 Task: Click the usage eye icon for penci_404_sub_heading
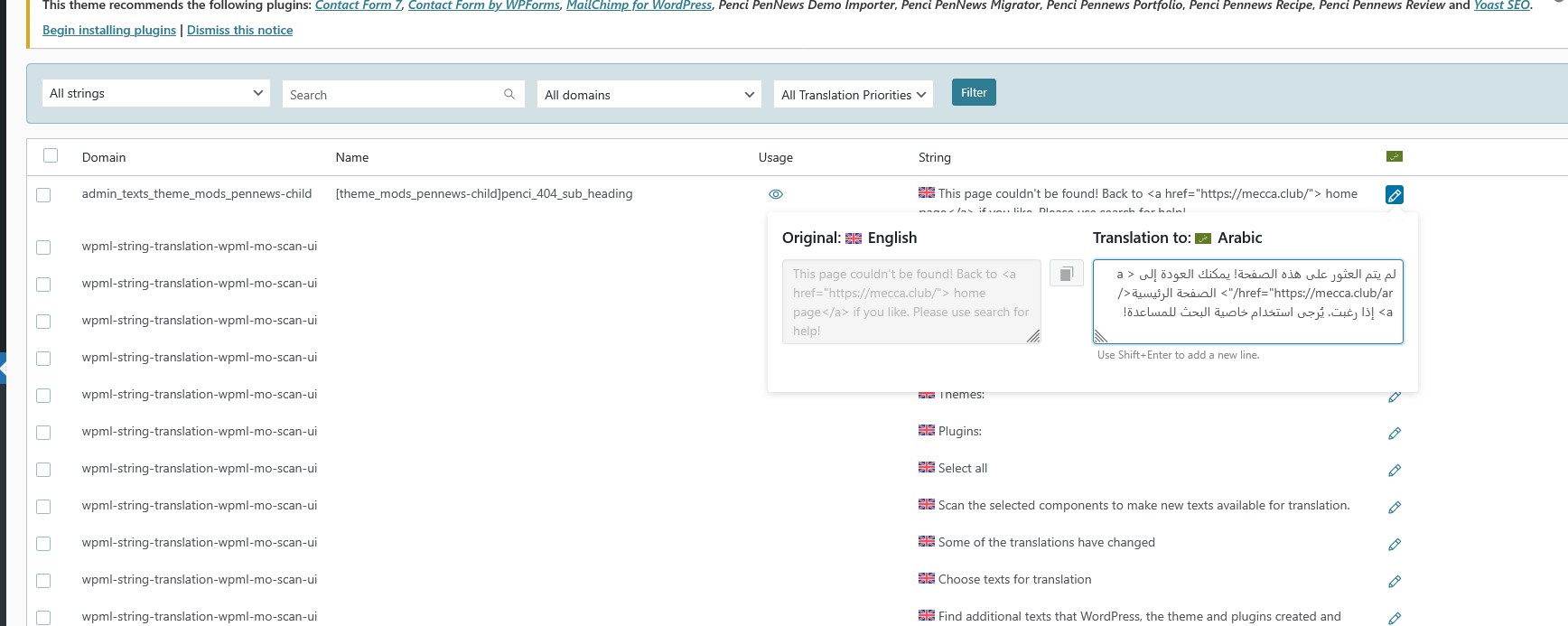pyautogui.click(x=775, y=194)
